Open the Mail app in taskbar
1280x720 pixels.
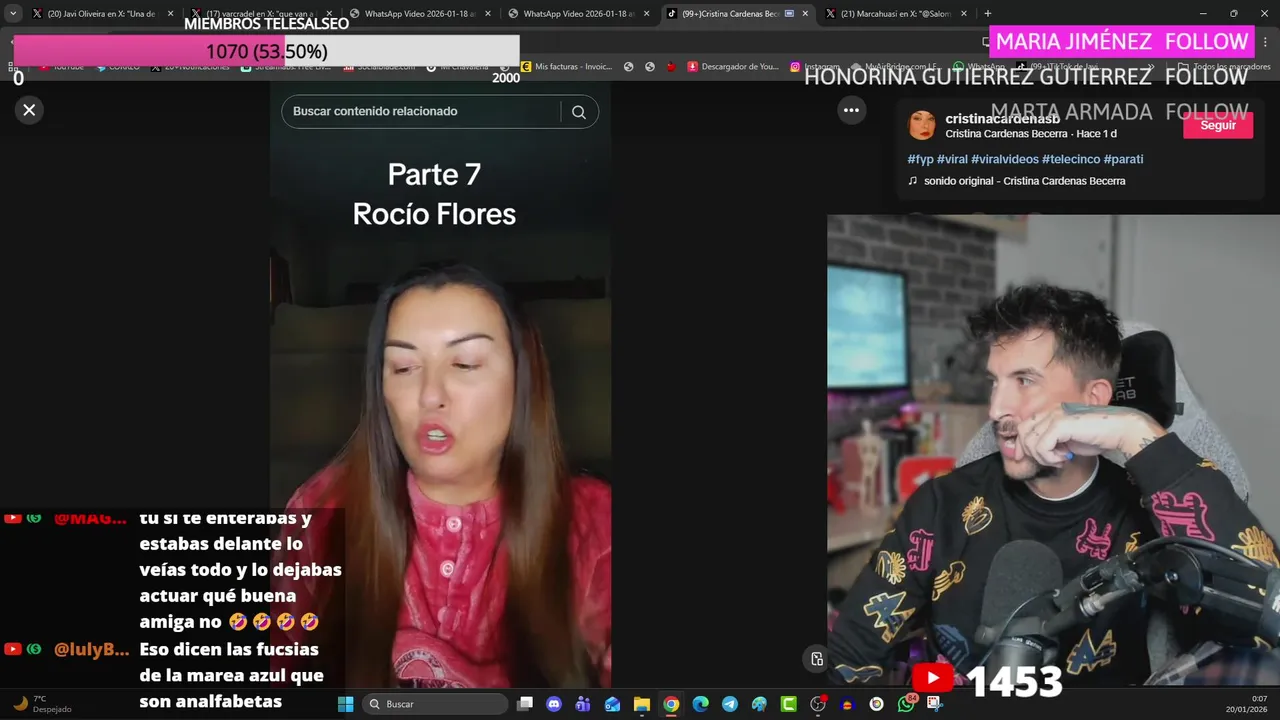pyautogui.click(x=612, y=704)
